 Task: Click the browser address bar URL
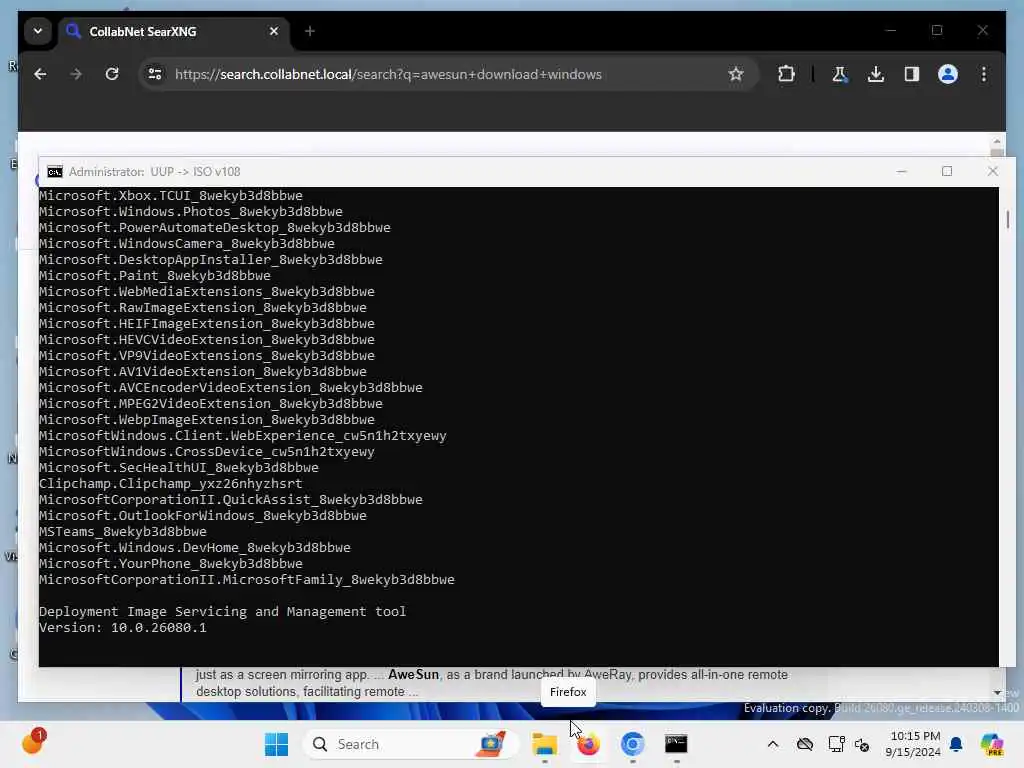point(388,74)
